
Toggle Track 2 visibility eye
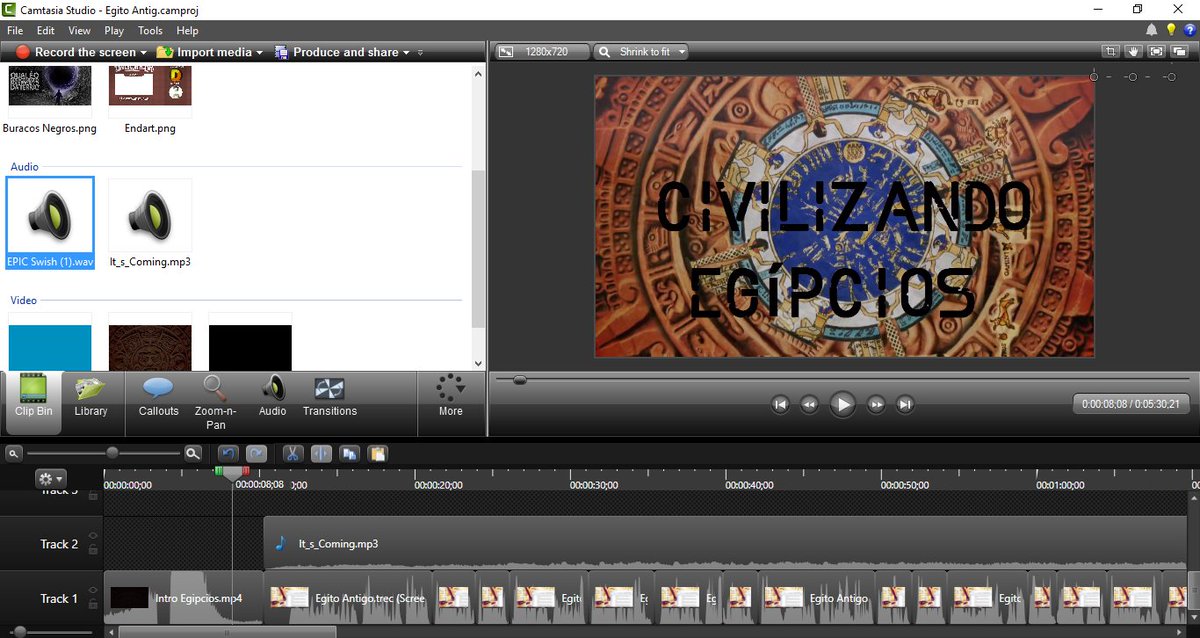(x=93, y=536)
